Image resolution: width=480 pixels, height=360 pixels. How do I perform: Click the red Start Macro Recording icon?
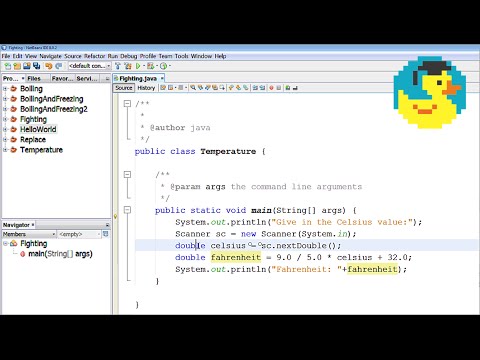[x=271, y=88]
